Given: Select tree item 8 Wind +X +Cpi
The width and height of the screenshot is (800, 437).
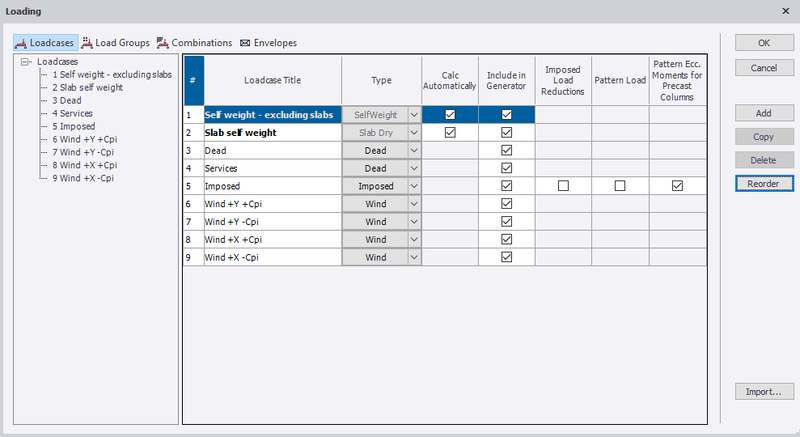Looking at the screenshot, I should point(84,165).
